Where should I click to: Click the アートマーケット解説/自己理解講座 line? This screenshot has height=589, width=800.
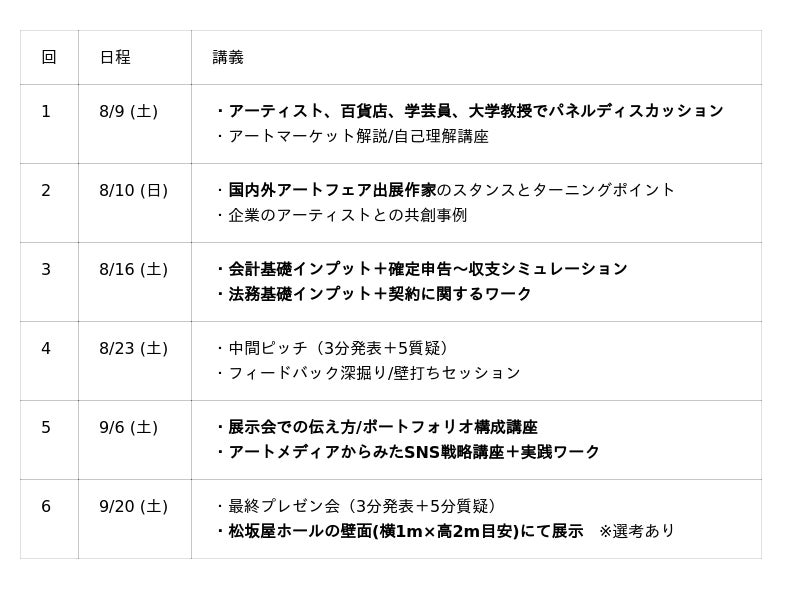point(352,136)
